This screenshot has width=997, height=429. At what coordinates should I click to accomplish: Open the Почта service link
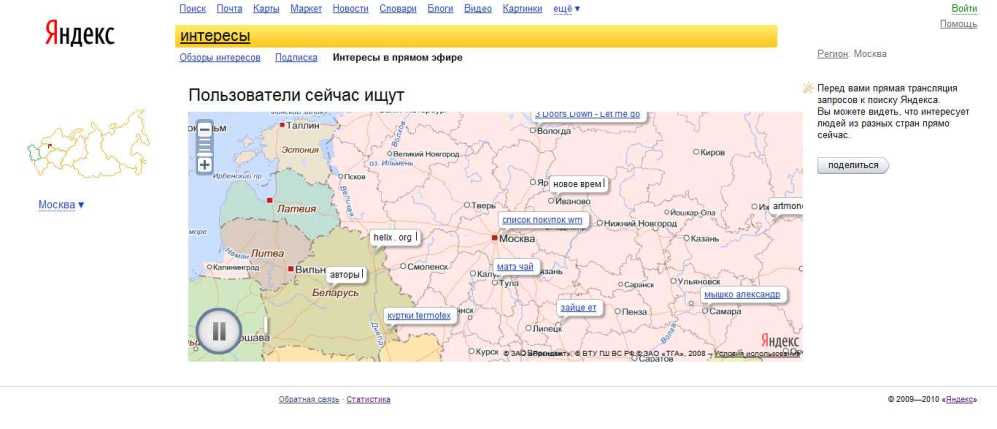pos(229,8)
